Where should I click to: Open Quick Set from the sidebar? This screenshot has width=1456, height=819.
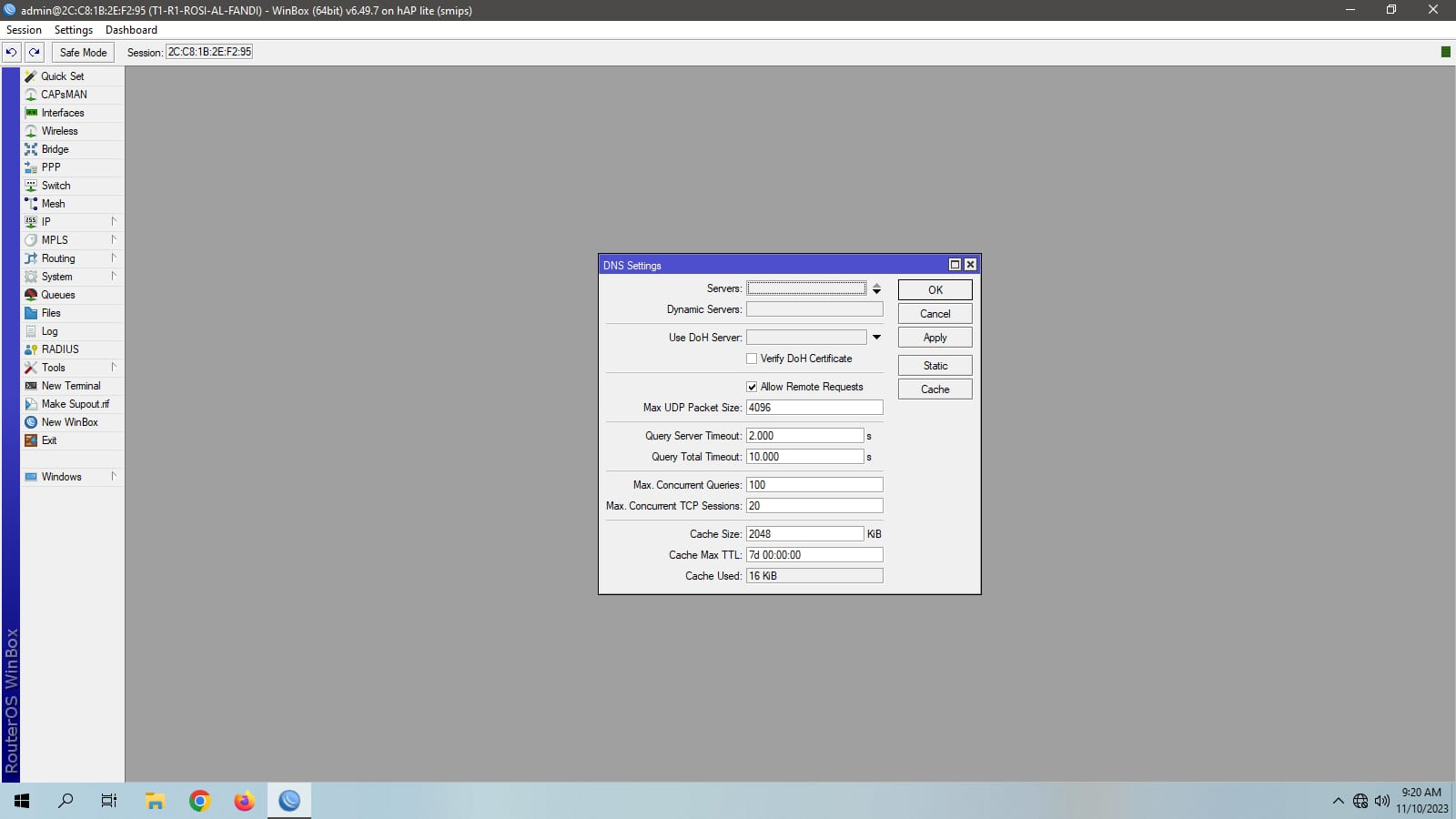click(72, 76)
